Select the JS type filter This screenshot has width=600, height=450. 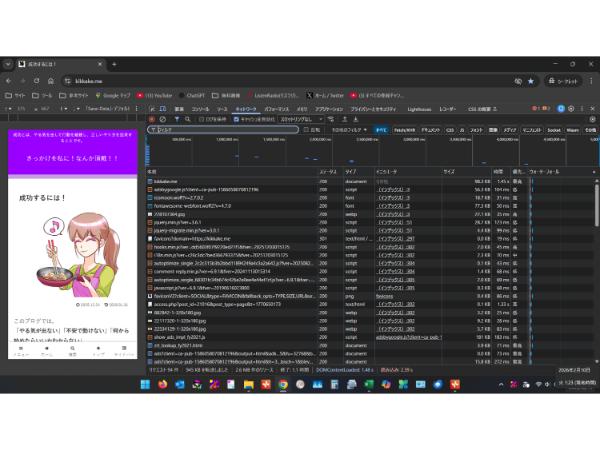(x=462, y=130)
